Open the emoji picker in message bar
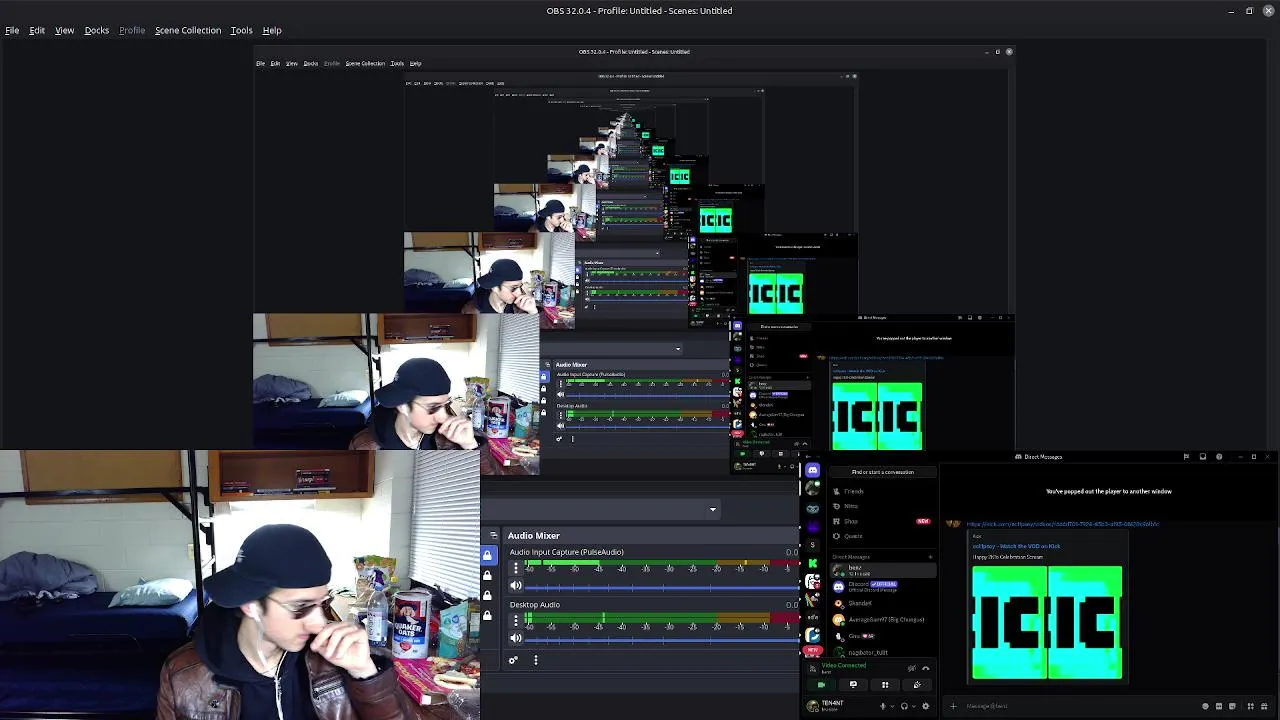The height and width of the screenshot is (720, 1280). [1205, 706]
